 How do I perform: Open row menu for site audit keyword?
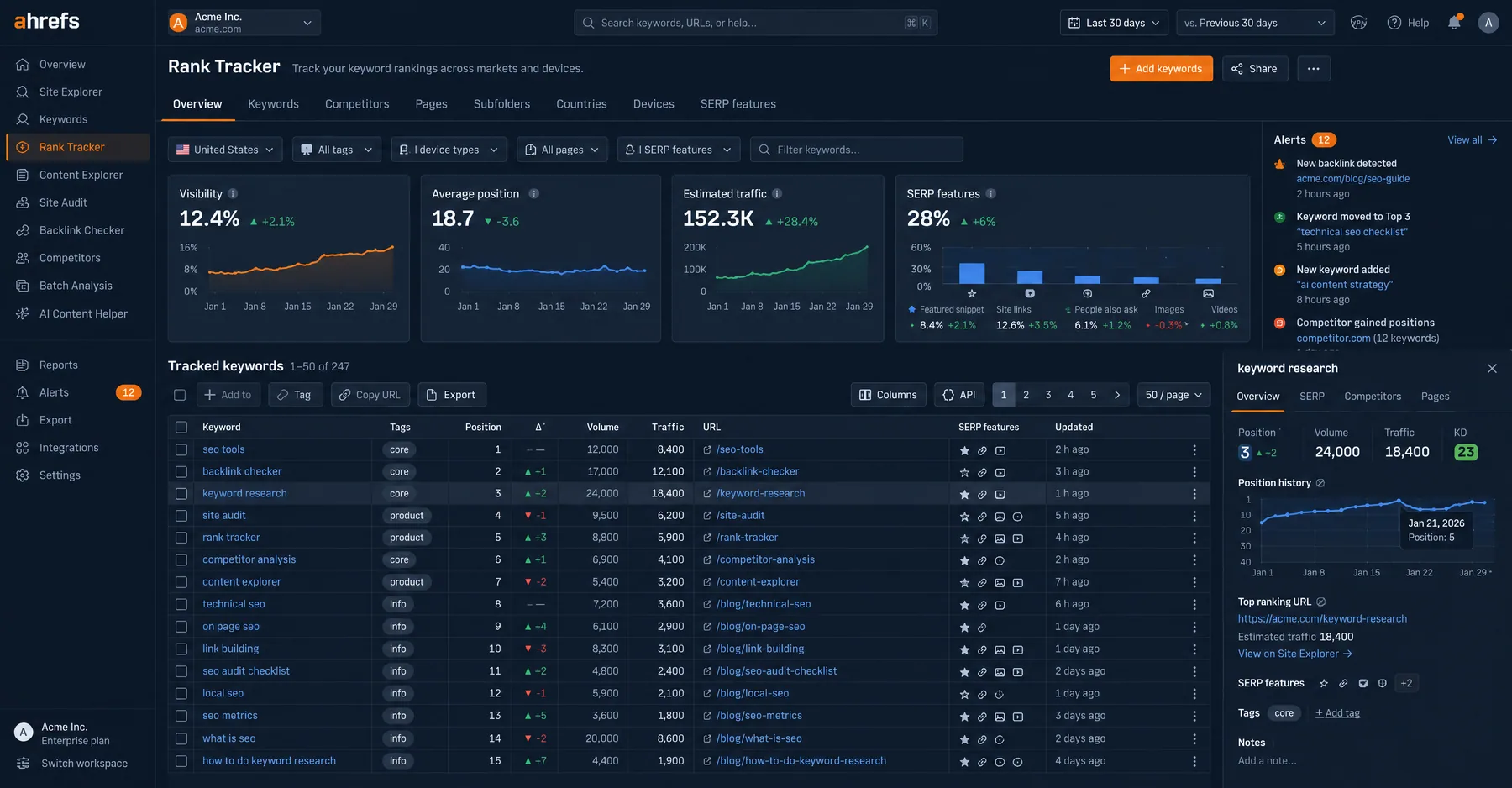click(x=1194, y=516)
